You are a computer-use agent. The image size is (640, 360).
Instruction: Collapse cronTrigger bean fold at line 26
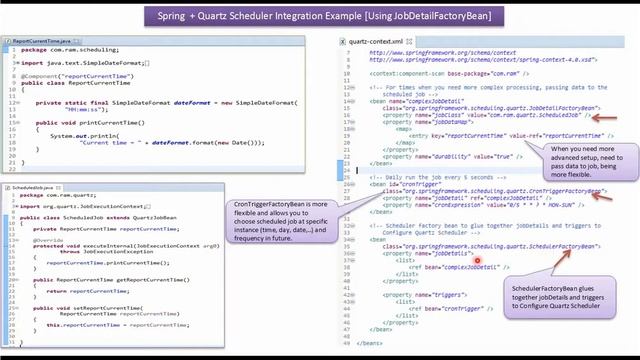point(353,184)
